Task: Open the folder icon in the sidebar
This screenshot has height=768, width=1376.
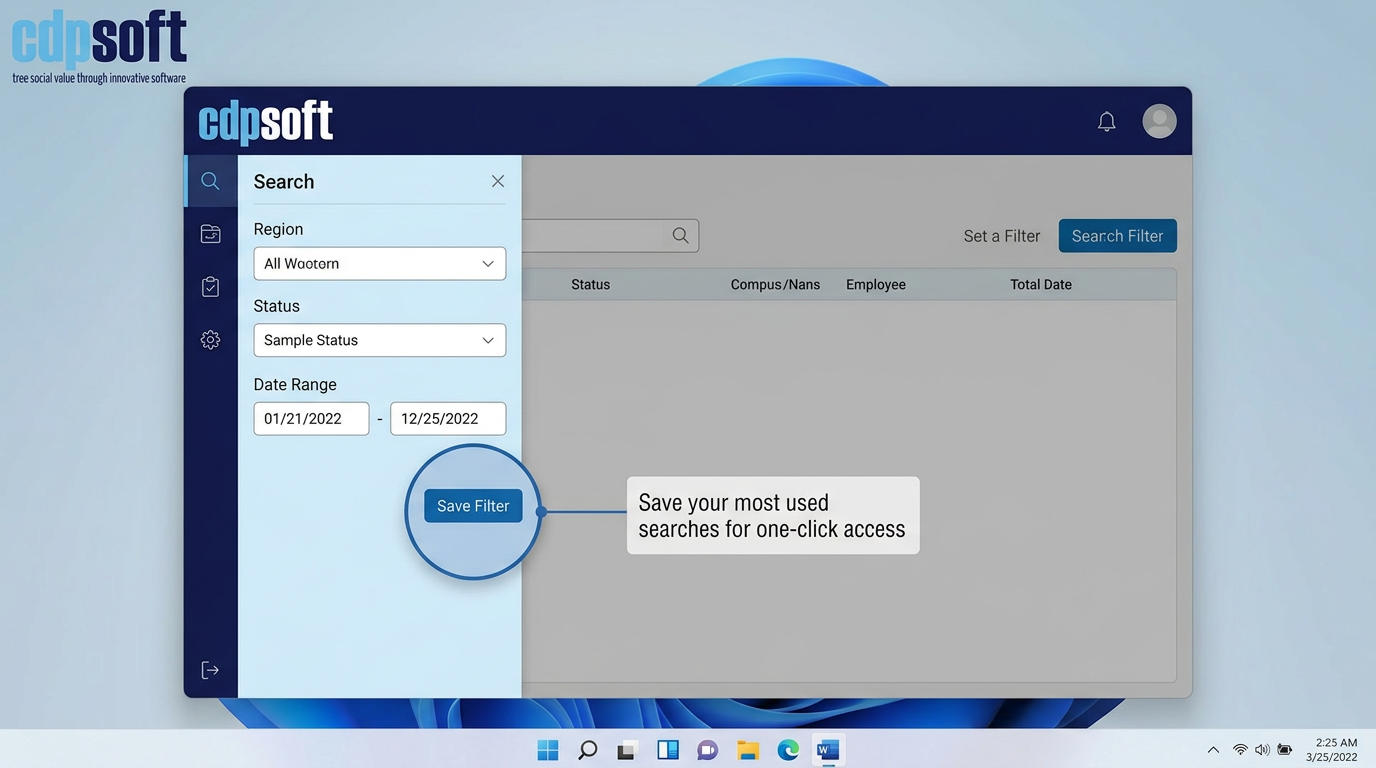Action: (x=210, y=234)
